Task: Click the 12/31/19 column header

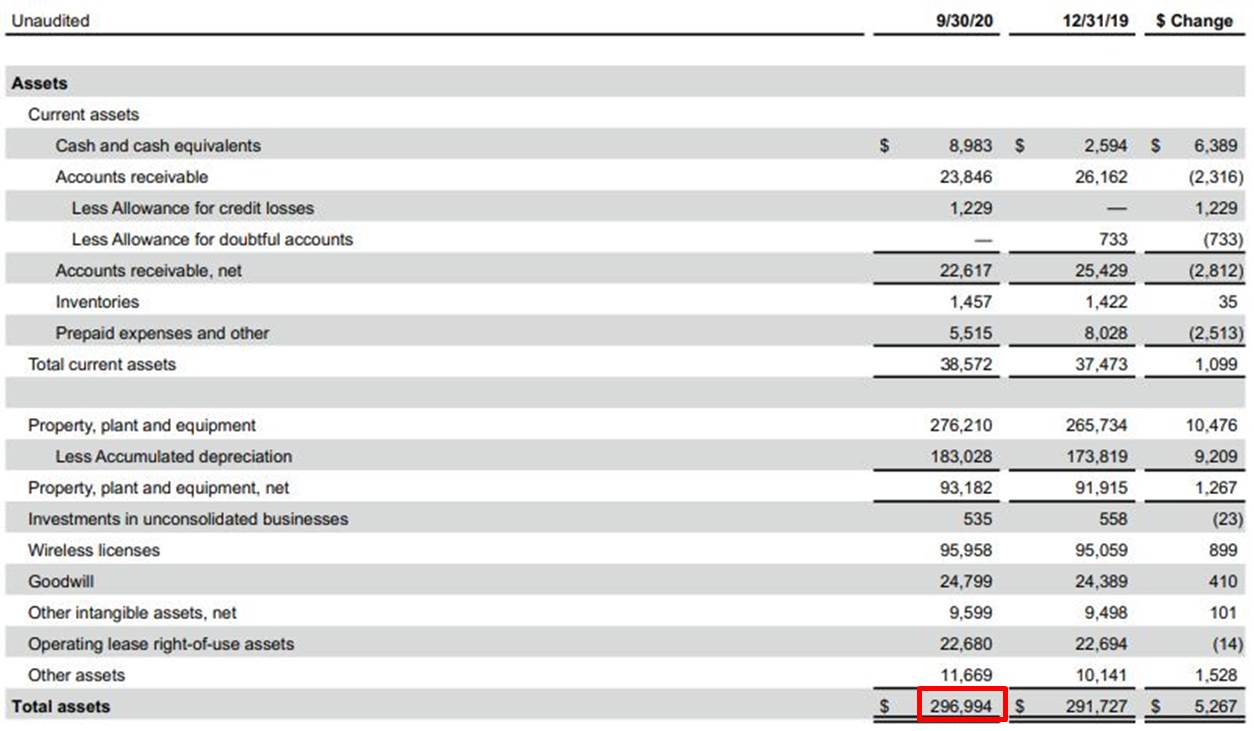Action: 1095,20
